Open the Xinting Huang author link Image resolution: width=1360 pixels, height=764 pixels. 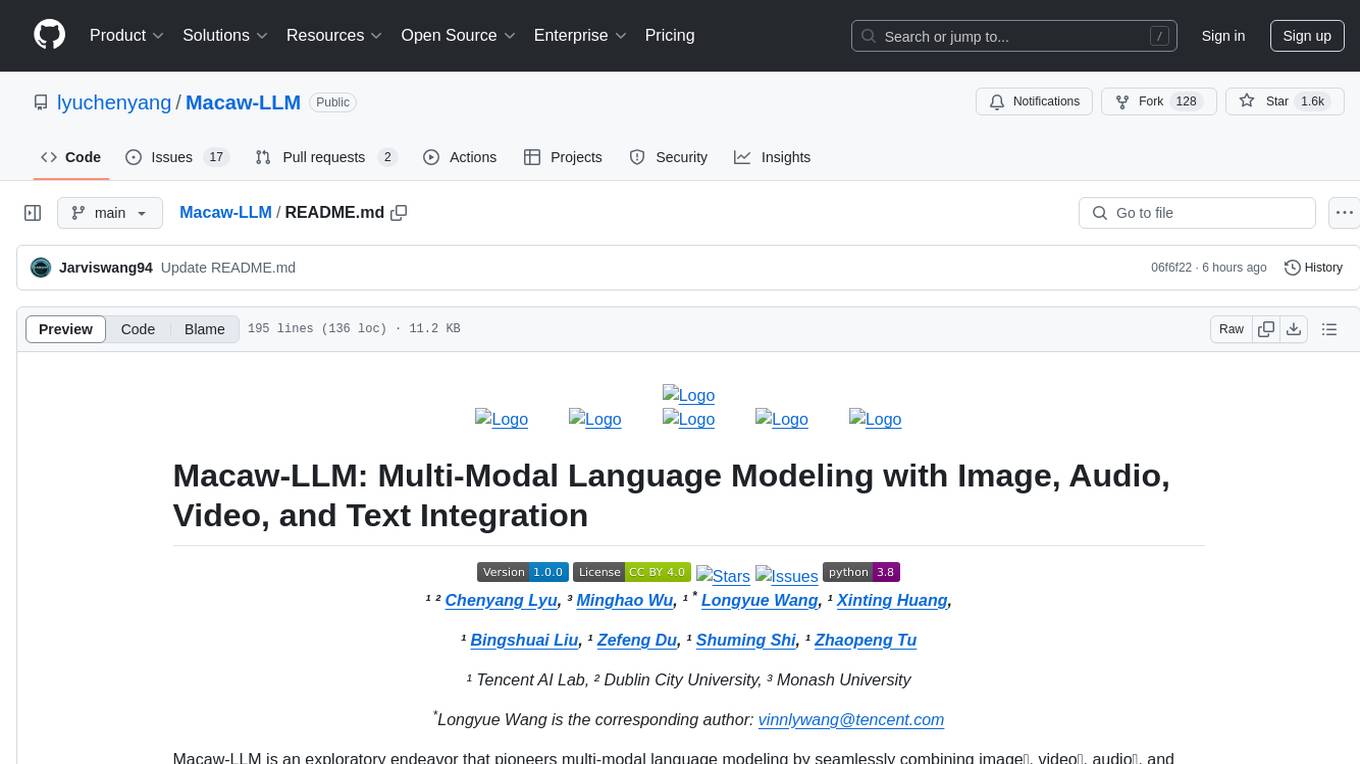[x=892, y=600]
